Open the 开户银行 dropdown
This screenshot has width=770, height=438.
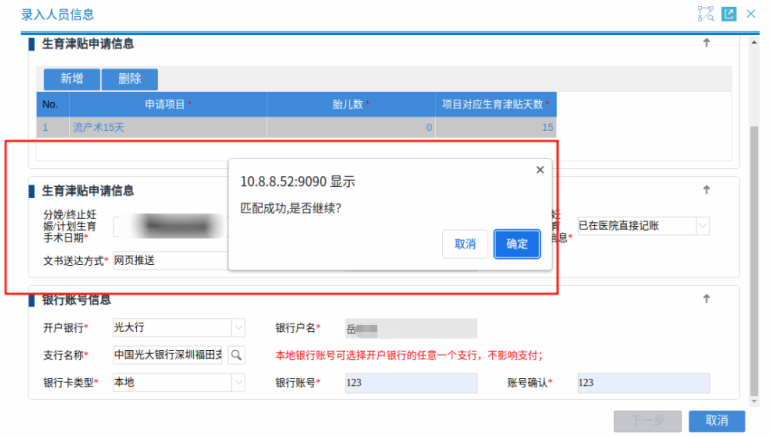238,327
